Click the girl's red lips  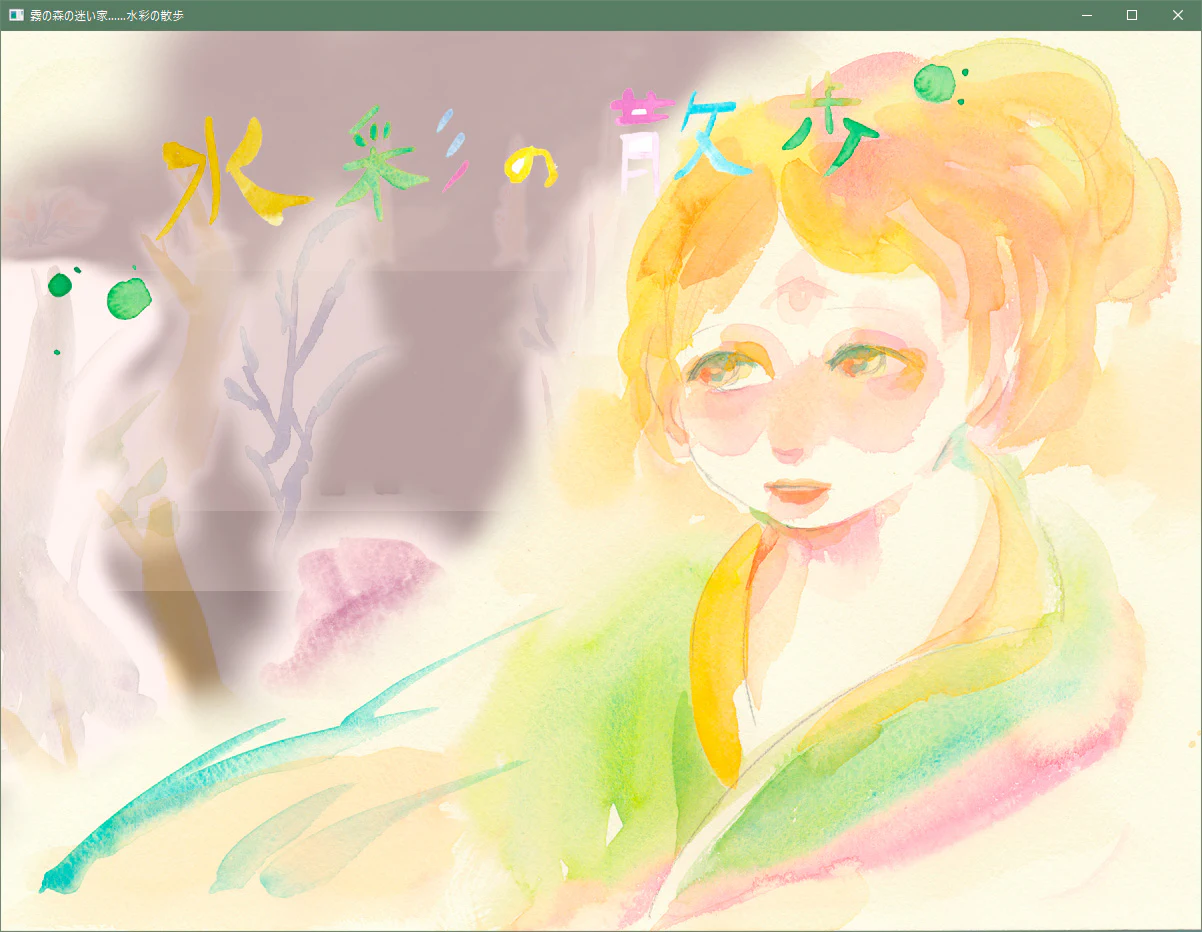pos(796,491)
